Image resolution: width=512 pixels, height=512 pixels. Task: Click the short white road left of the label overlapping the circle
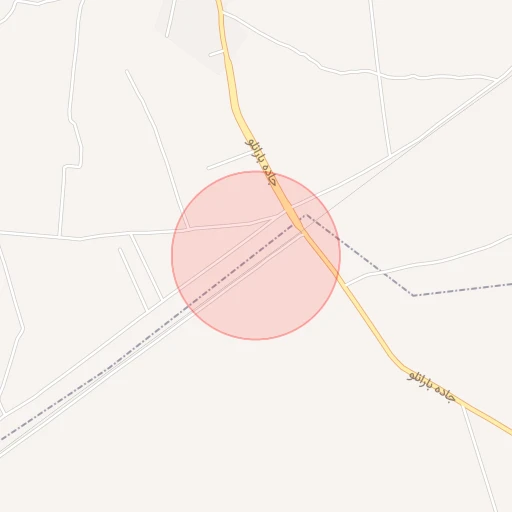(229, 160)
